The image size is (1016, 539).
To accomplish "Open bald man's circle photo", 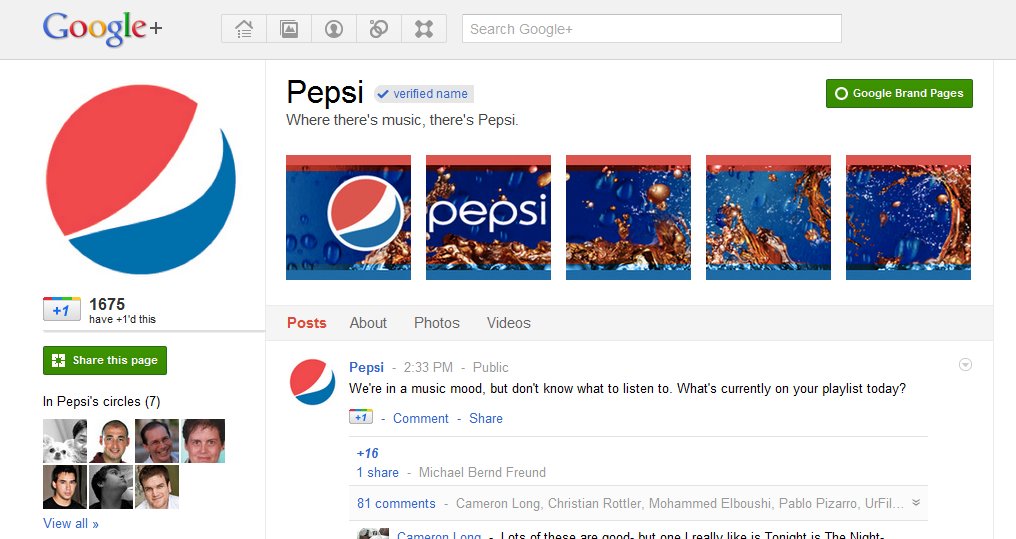I will coord(111,441).
